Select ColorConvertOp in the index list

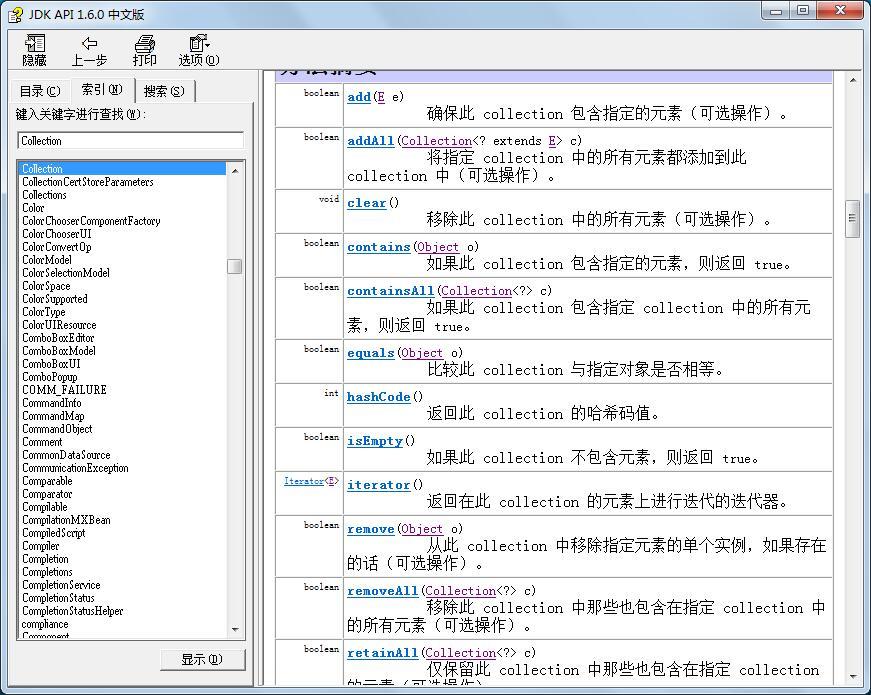click(57, 247)
